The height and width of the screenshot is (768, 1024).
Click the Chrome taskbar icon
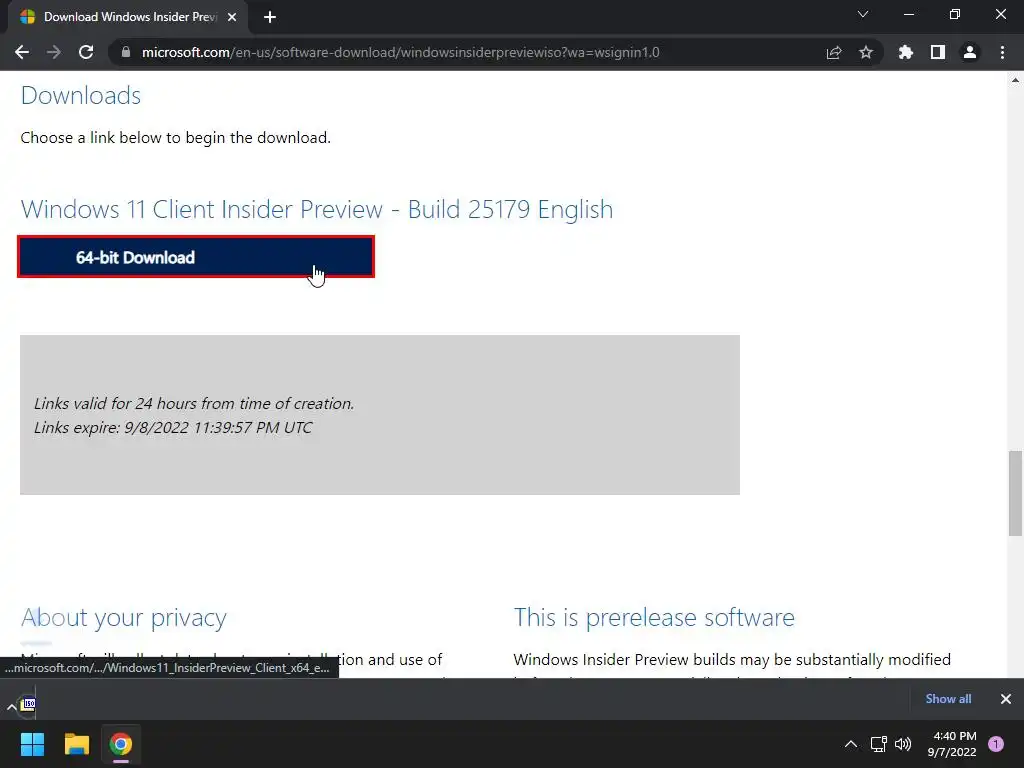(121, 744)
